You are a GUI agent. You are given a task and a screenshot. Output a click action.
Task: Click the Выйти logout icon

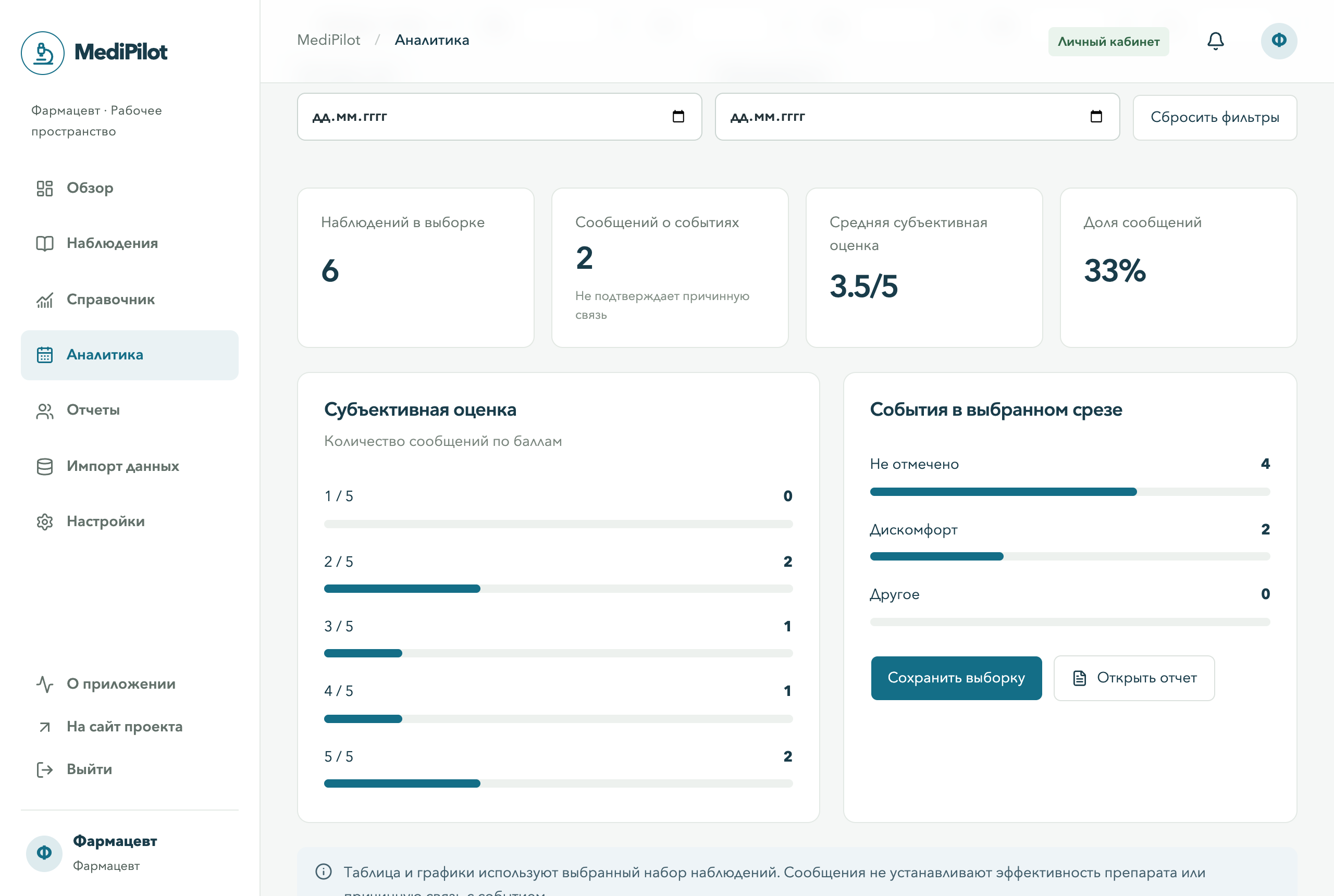tap(45, 770)
